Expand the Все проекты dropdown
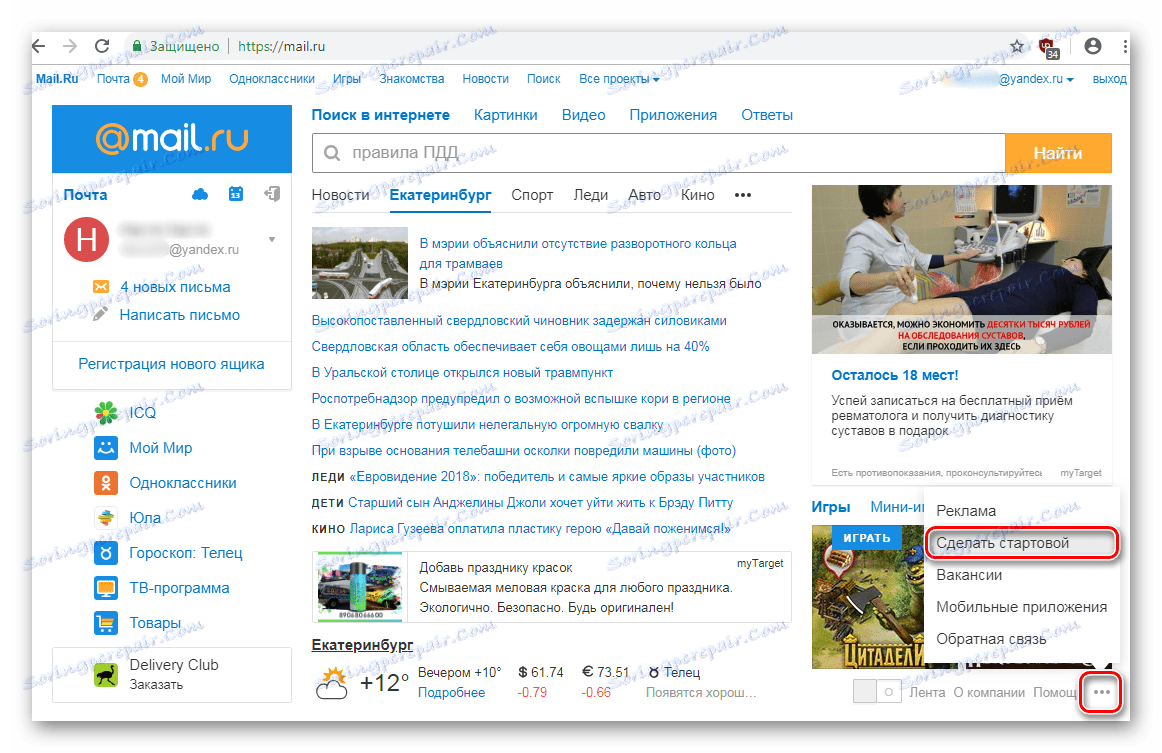 (619, 79)
